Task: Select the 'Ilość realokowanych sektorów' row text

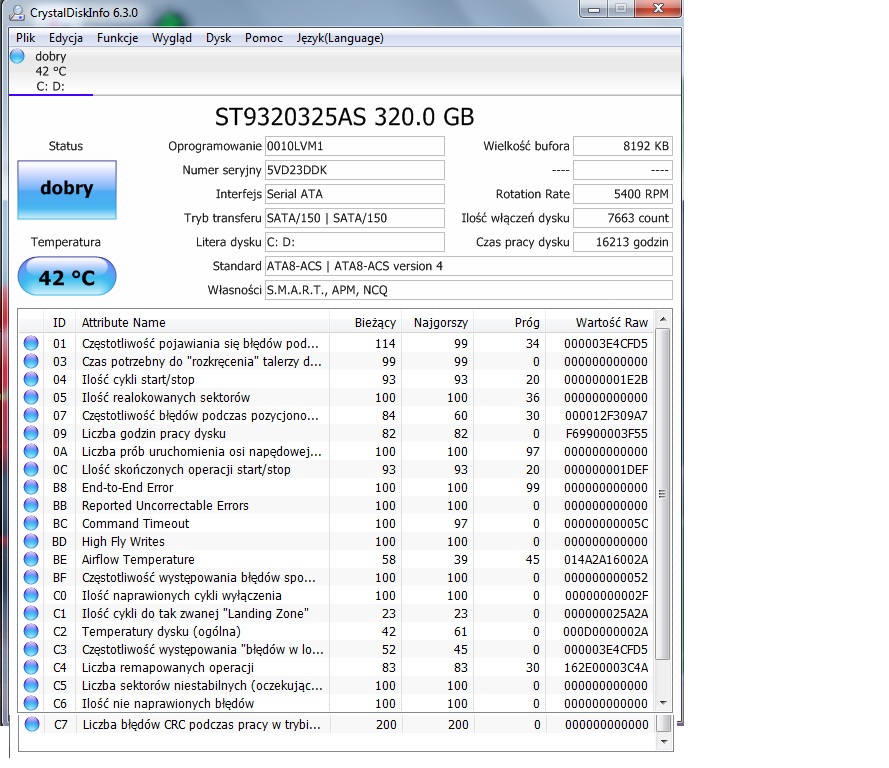Action: tap(166, 397)
